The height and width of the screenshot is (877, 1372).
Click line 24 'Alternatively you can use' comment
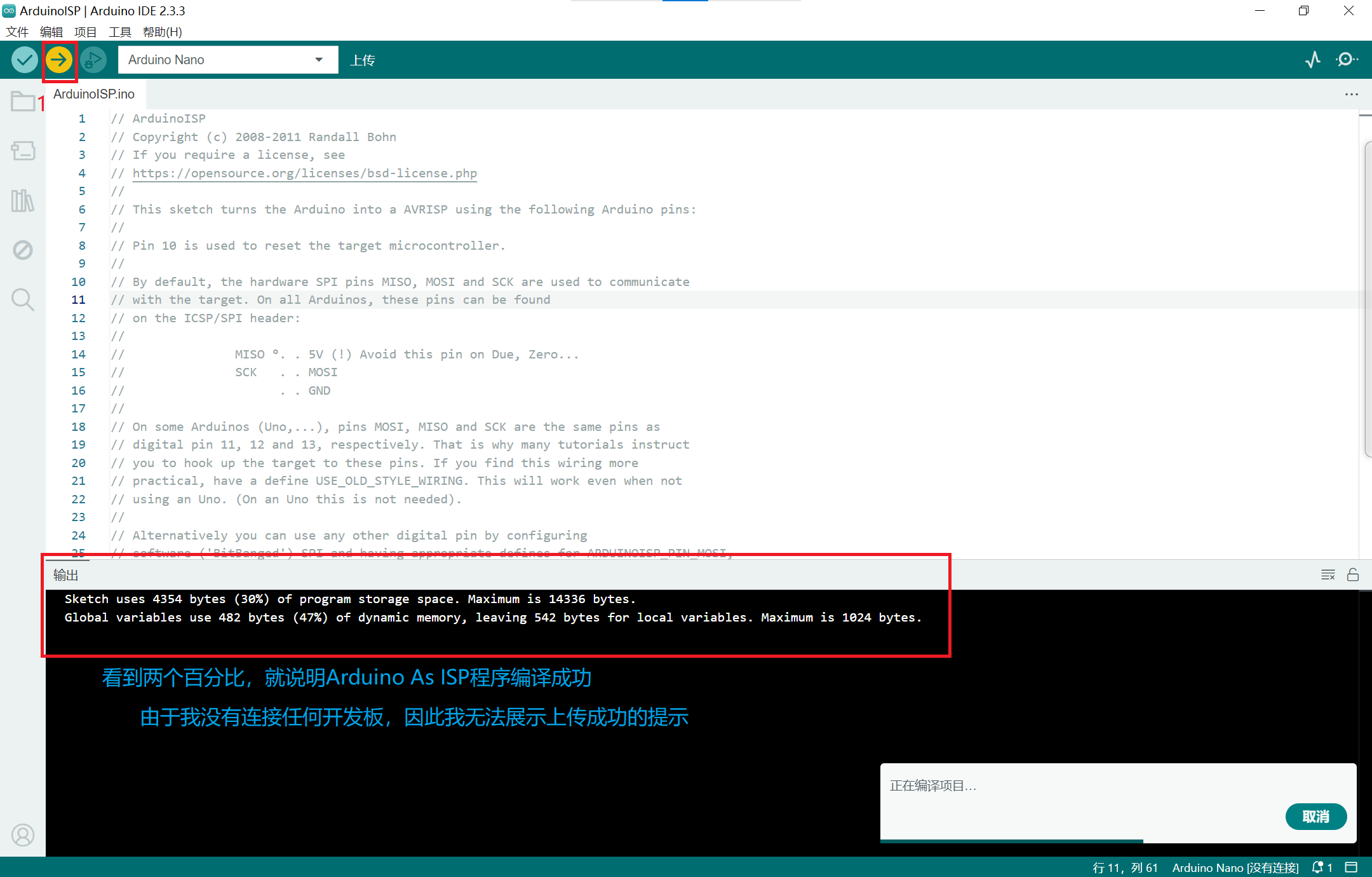click(349, 535)
